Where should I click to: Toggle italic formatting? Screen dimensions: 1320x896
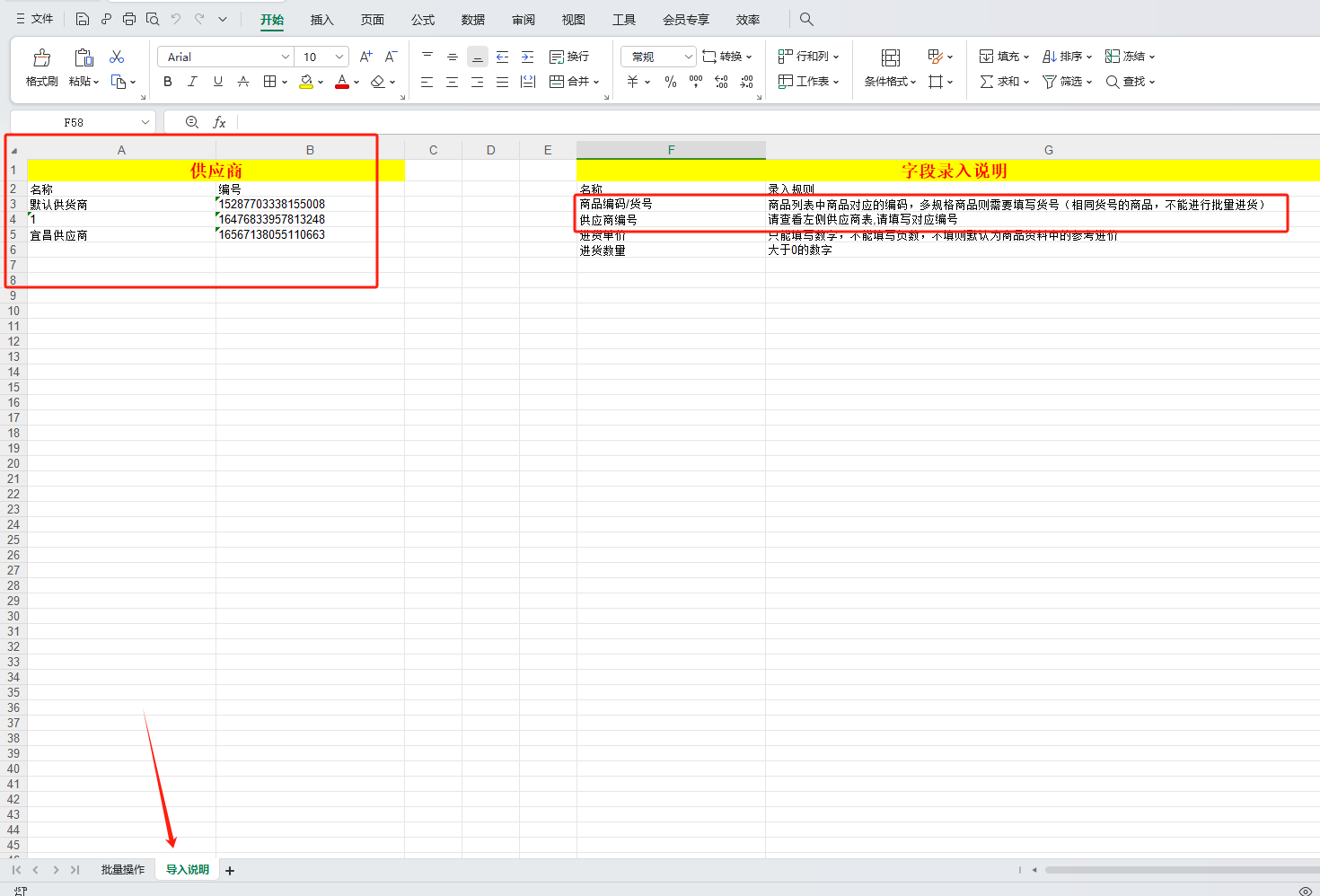pyautogui.click(x=192, y=82)
